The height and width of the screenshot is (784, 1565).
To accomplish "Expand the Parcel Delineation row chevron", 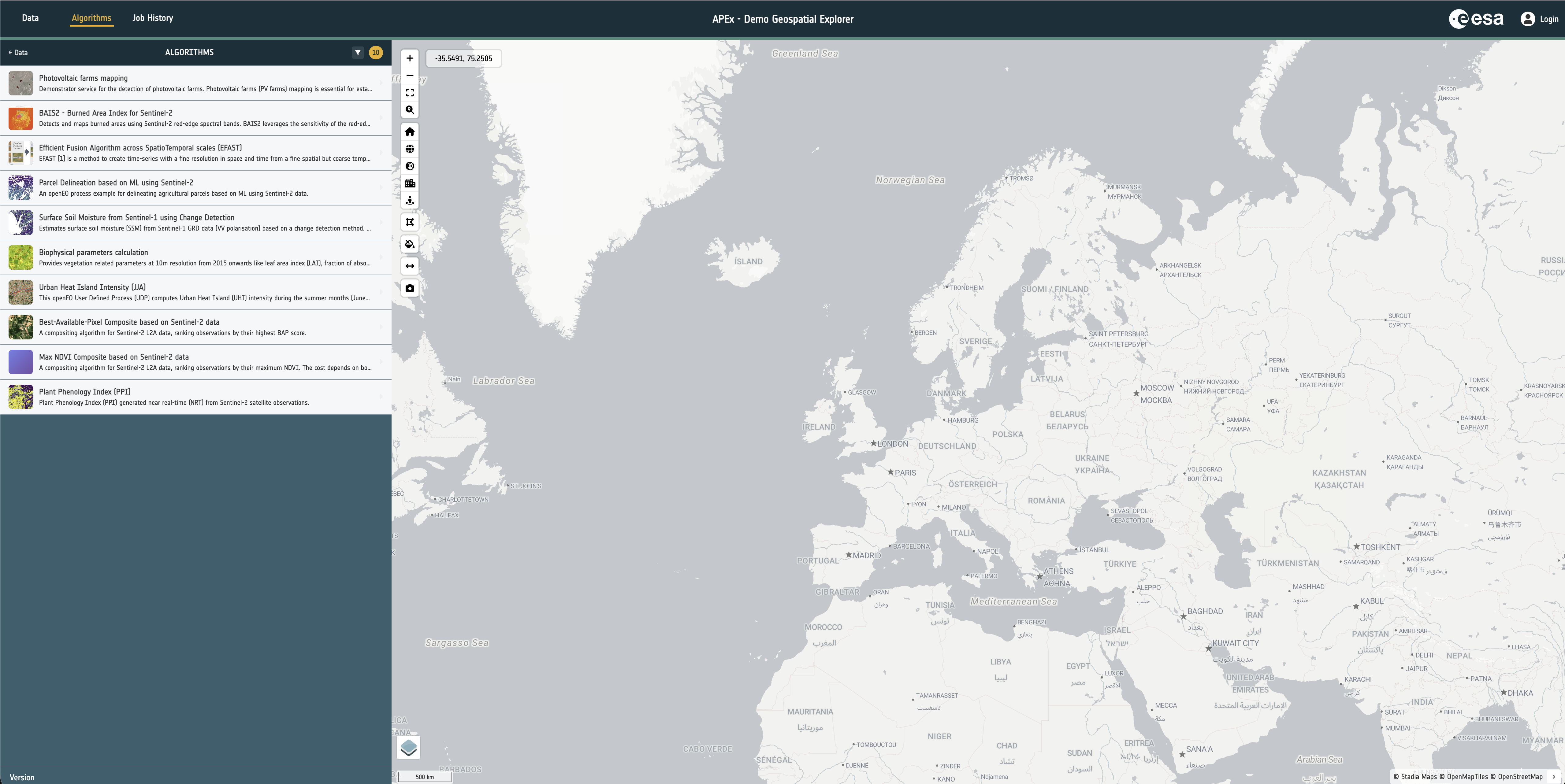I will 381,188.
